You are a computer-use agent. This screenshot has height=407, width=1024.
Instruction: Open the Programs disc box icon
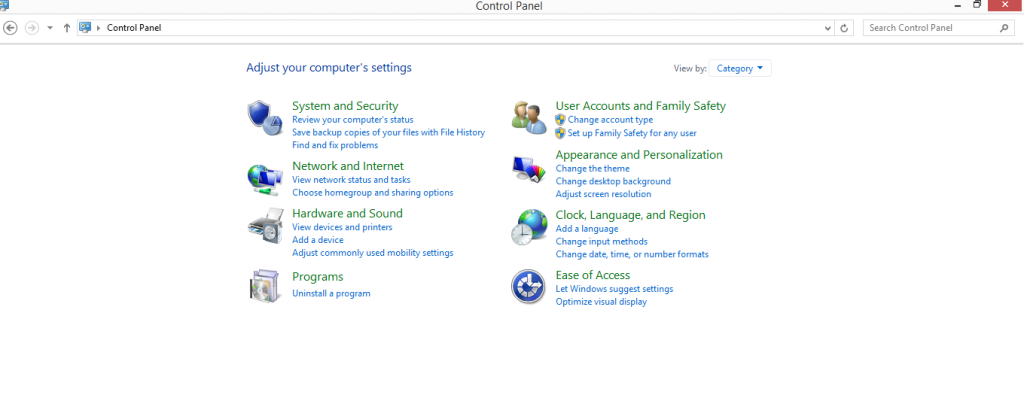click(264, 285)
